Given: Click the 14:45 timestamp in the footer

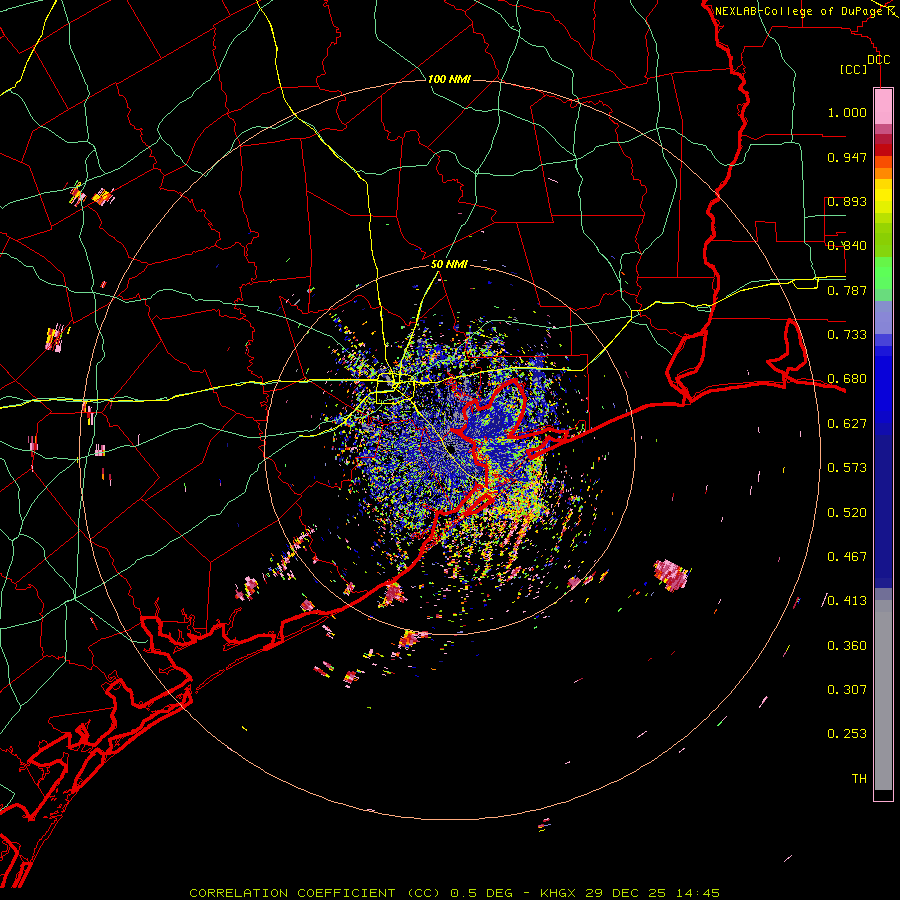Looking at the screenshot, I should click(x=697, y=893).
